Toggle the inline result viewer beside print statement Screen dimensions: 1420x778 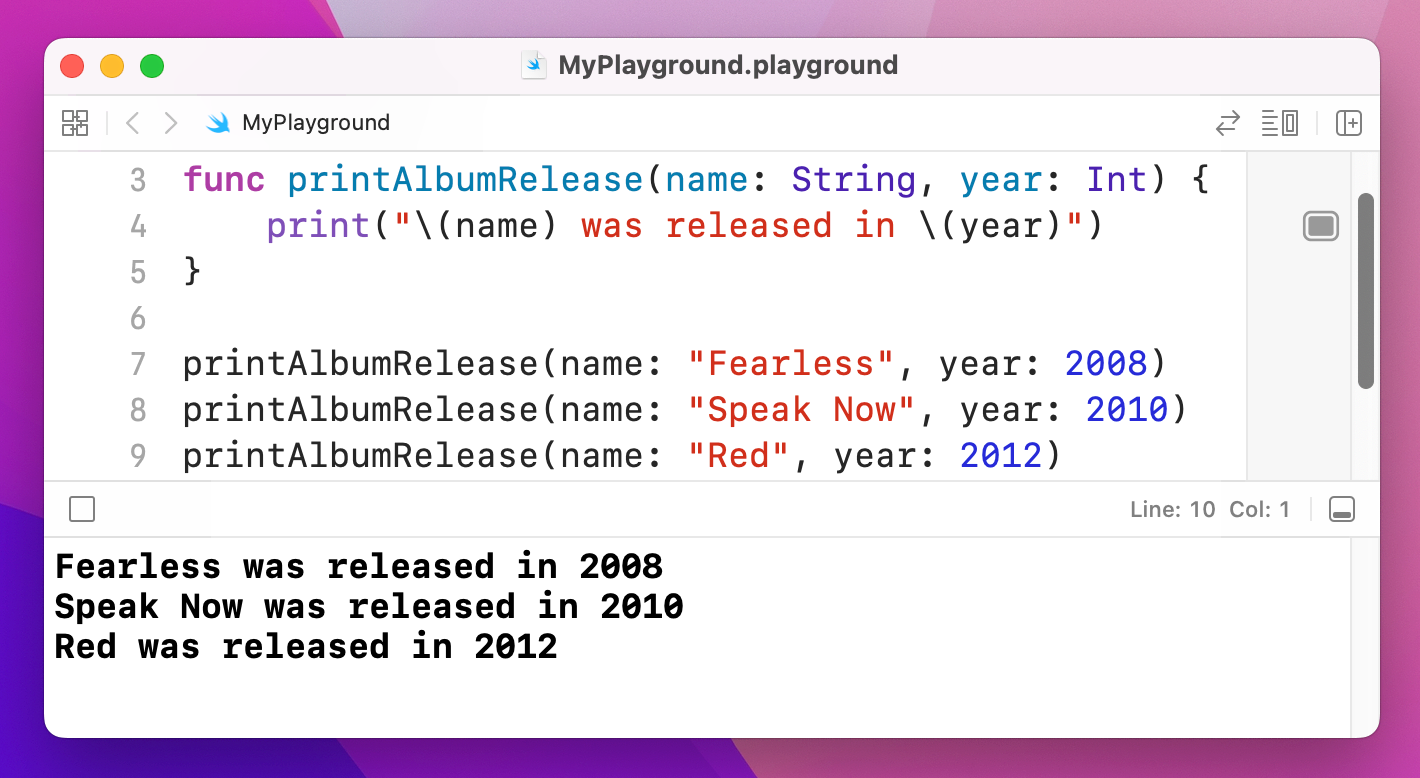pyautogui.click(x=1321, y=226)
